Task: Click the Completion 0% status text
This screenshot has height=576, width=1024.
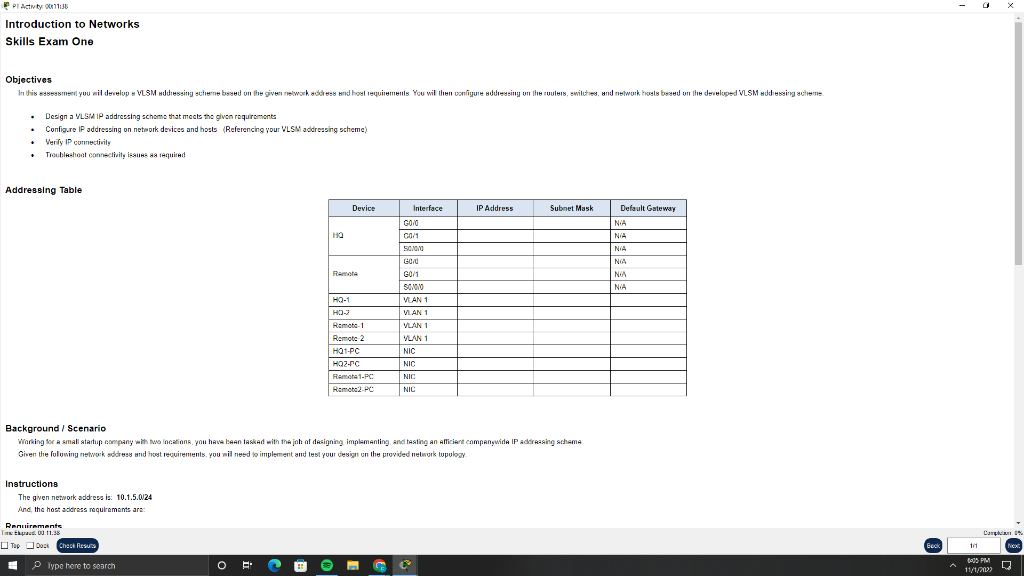Action: (1002, 533)
